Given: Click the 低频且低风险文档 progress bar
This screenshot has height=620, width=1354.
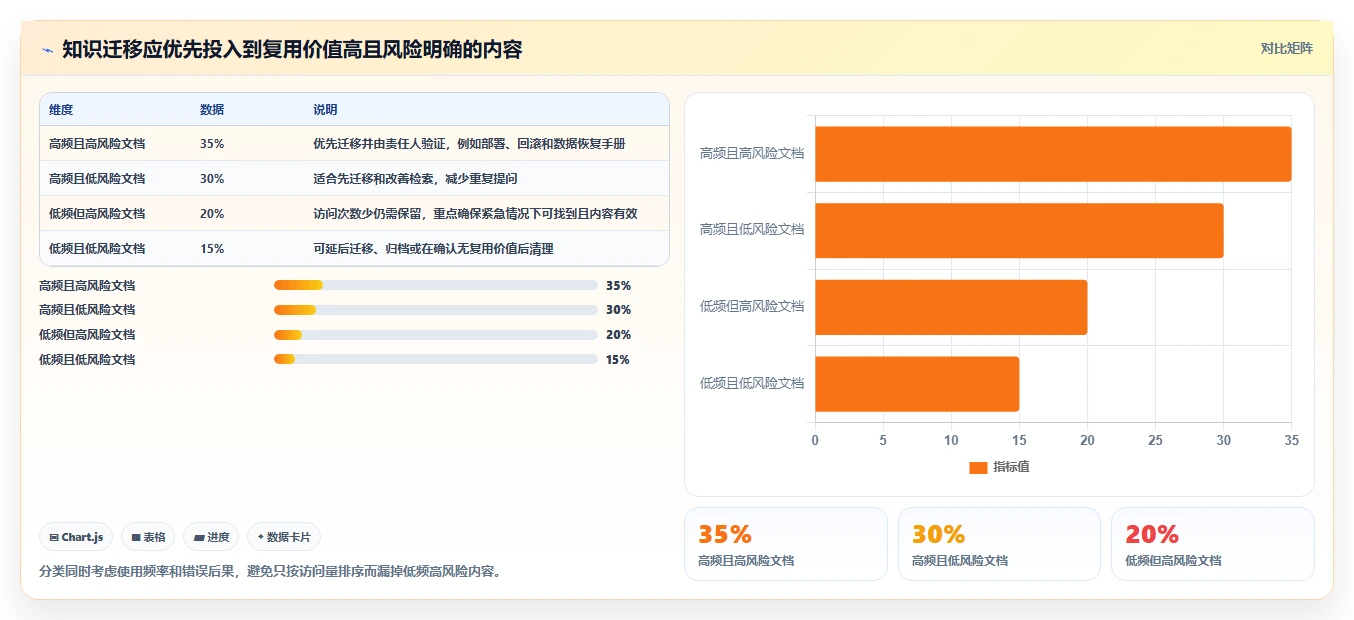Looking at the screenshot, I should [435, 359].
